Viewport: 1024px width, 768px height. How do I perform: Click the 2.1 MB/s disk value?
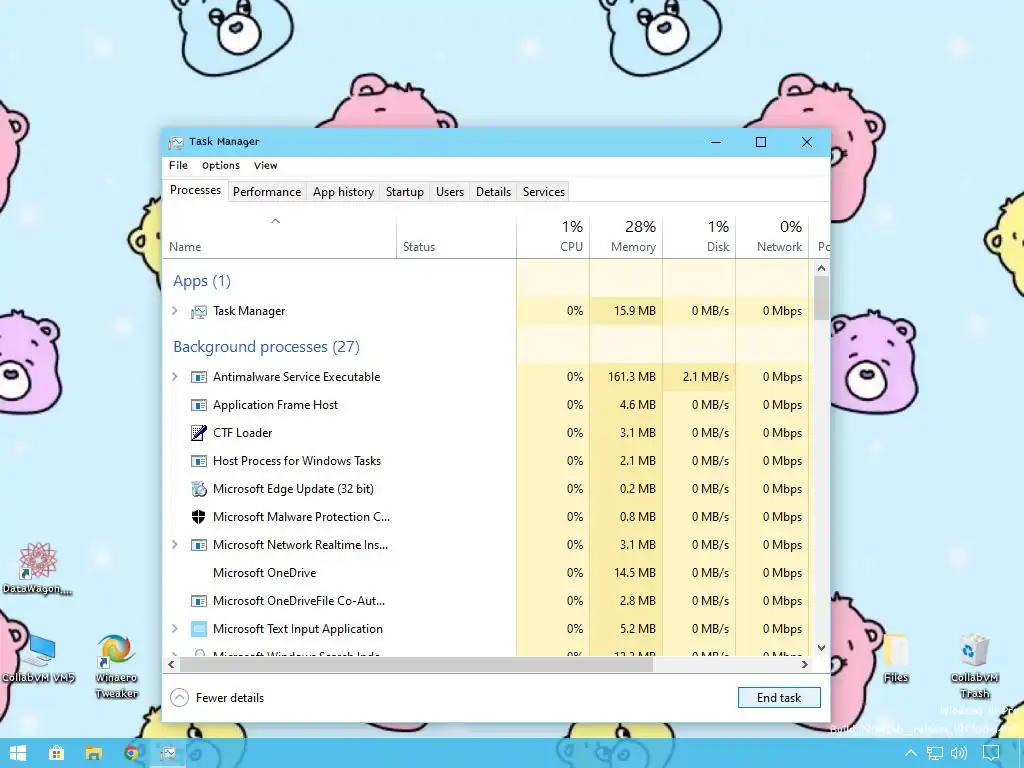(x=705, y=377)
